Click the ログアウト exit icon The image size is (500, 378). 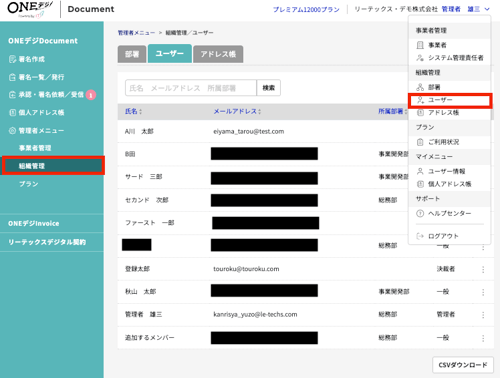click(420, 236)
